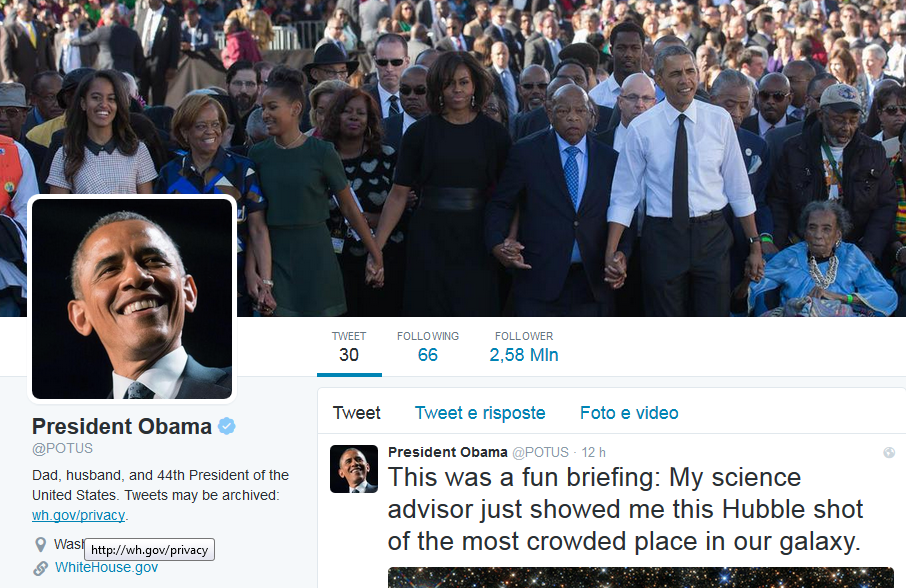The image size is (906, 588).
Task: Switch to Tweet e risposte tab
Action: 480,413
